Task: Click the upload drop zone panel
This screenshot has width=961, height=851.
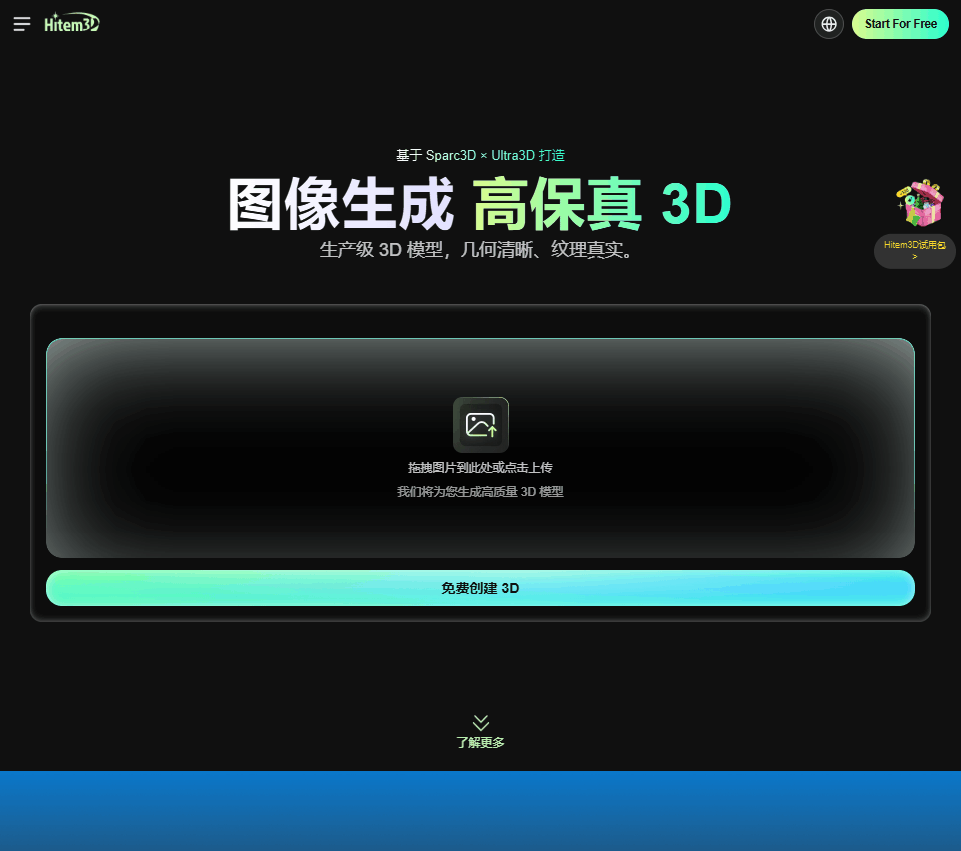Action: (x=480, y=447)
